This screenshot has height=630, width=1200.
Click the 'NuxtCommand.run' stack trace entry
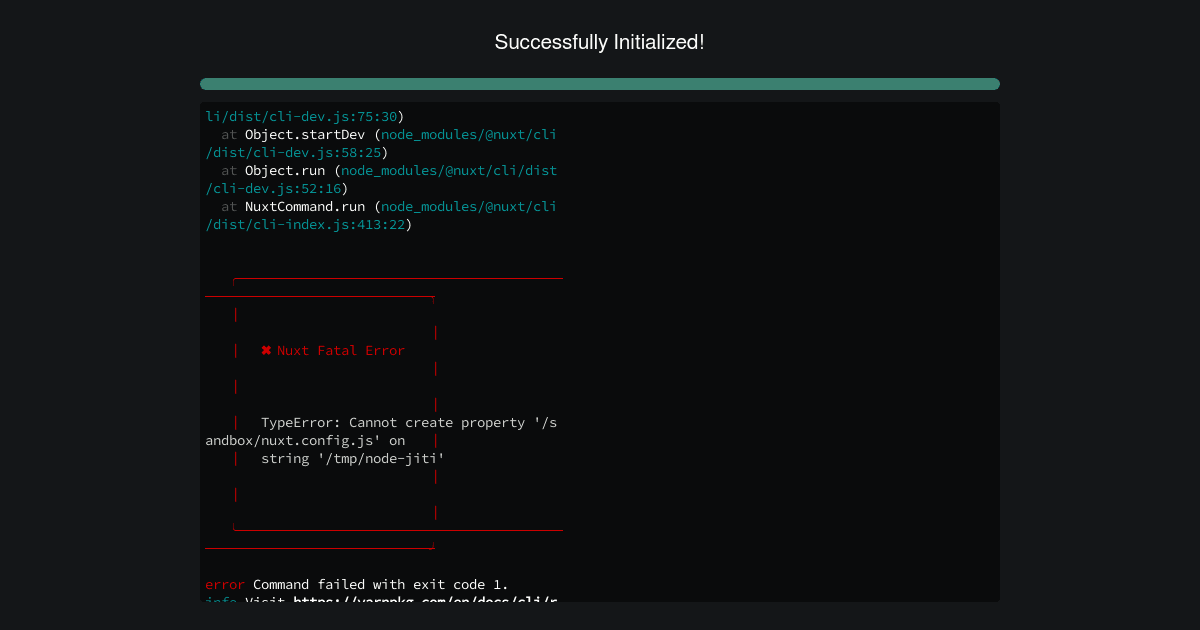305,207
